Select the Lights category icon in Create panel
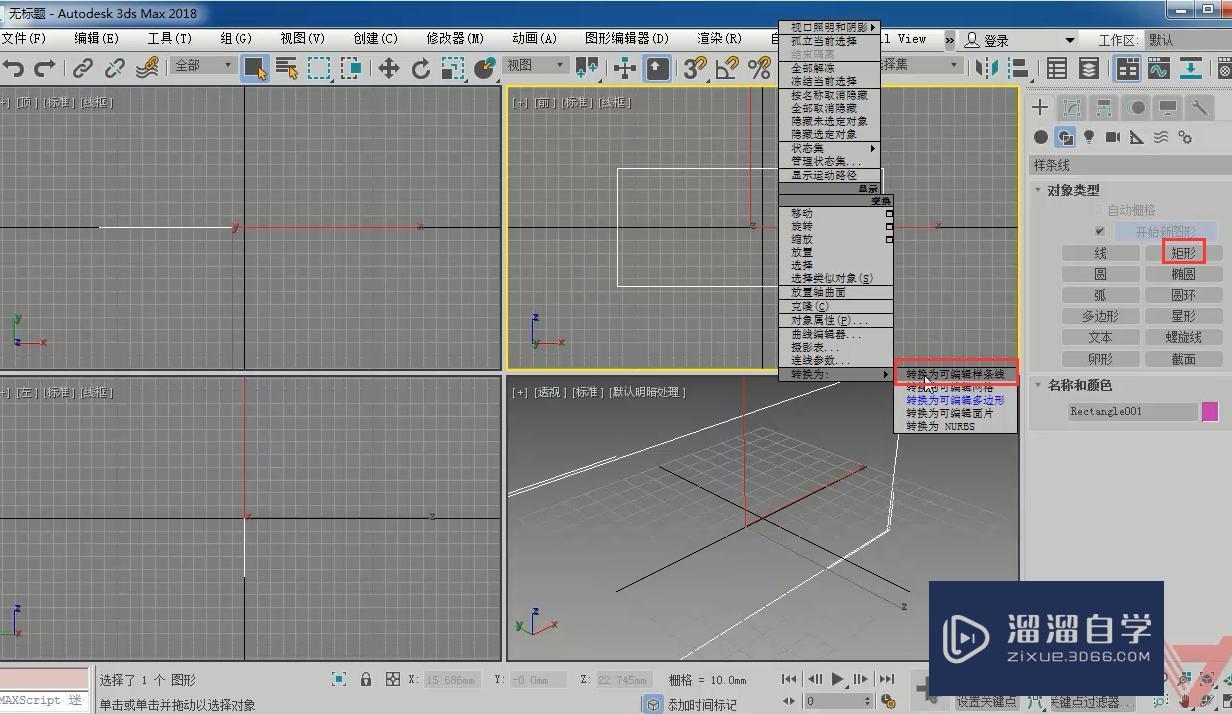The image size is (1232, 714). (x=1087, y=137)
